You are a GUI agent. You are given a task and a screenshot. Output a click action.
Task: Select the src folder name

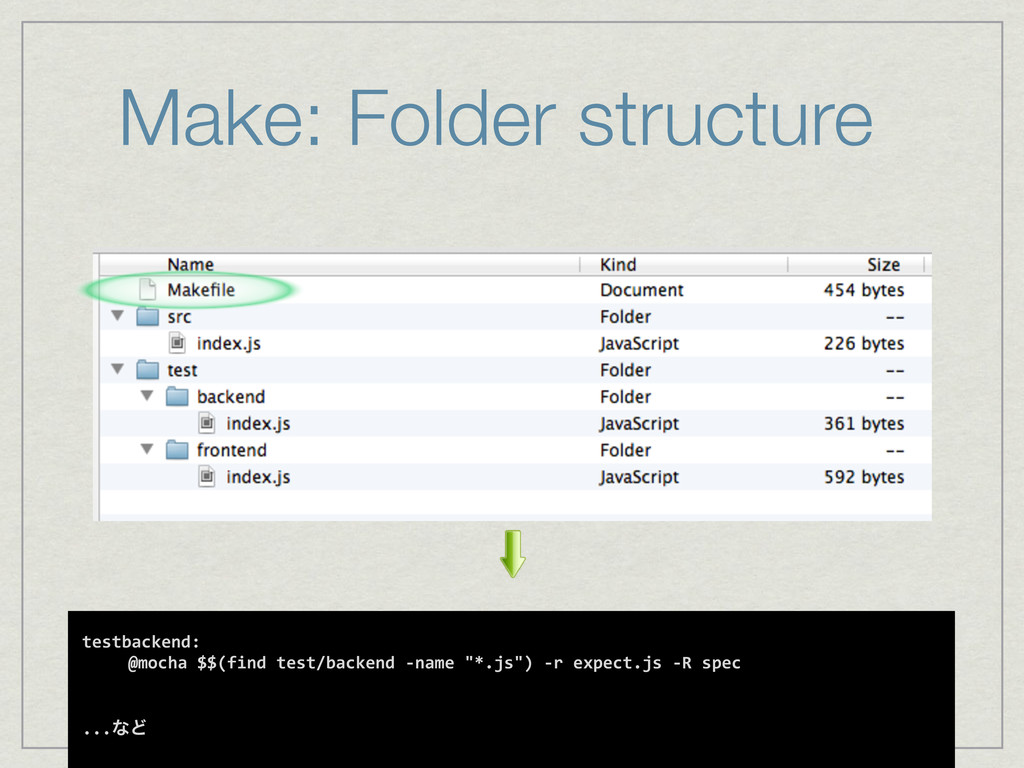pyautogui.click(x=179, y=317)
